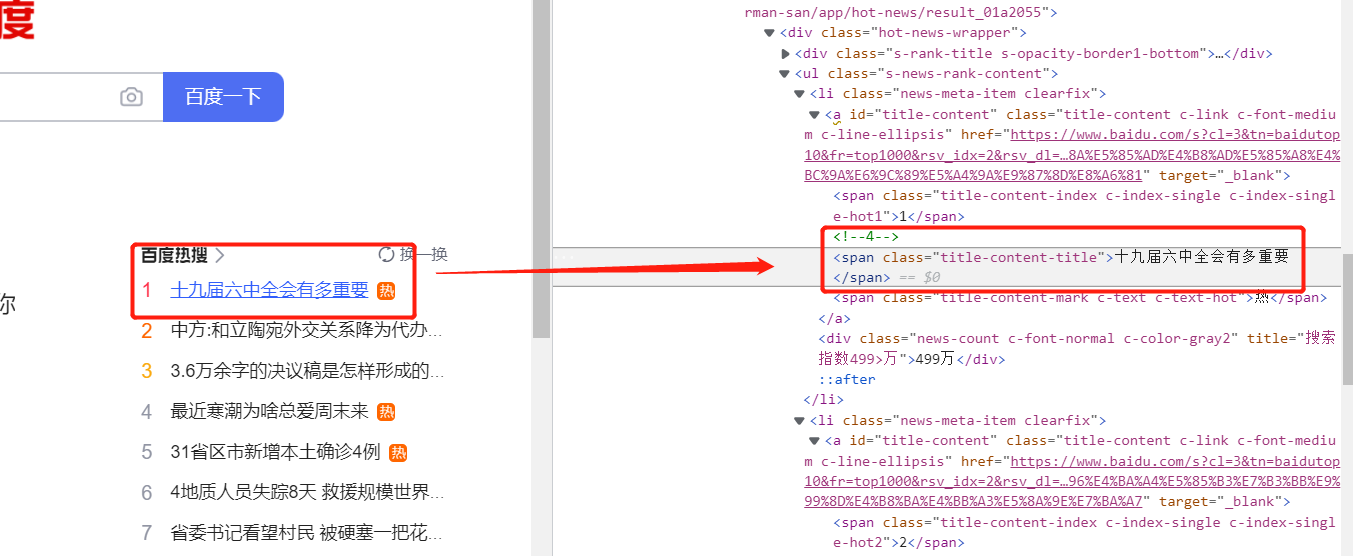This screenshot has width=1353, height=556.
Task: Expand the div s-rank-title node
Action: (x=785, y=53)
